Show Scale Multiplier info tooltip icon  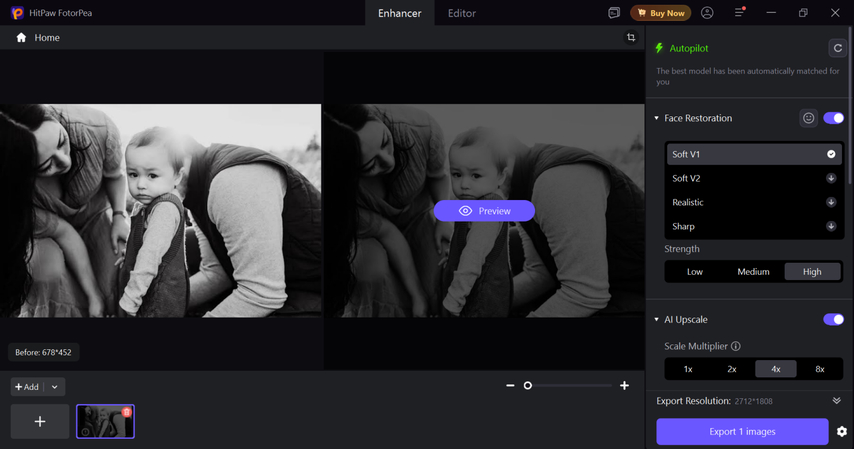click(736, 346)
